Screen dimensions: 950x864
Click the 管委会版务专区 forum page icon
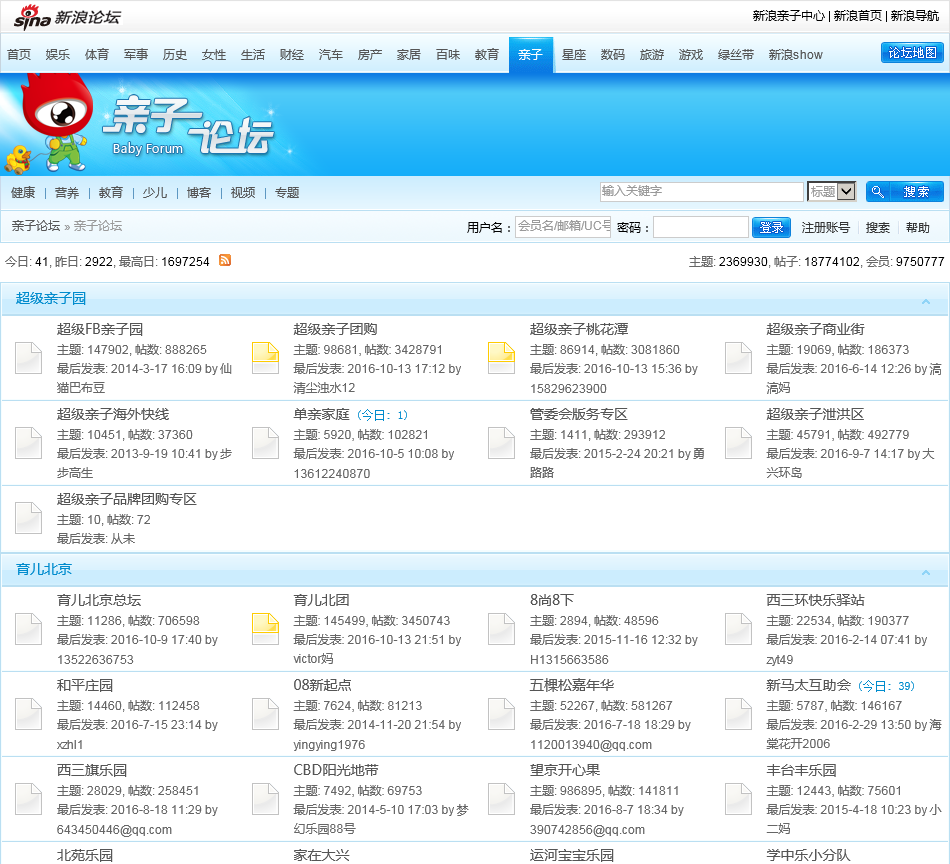[502, 443]
